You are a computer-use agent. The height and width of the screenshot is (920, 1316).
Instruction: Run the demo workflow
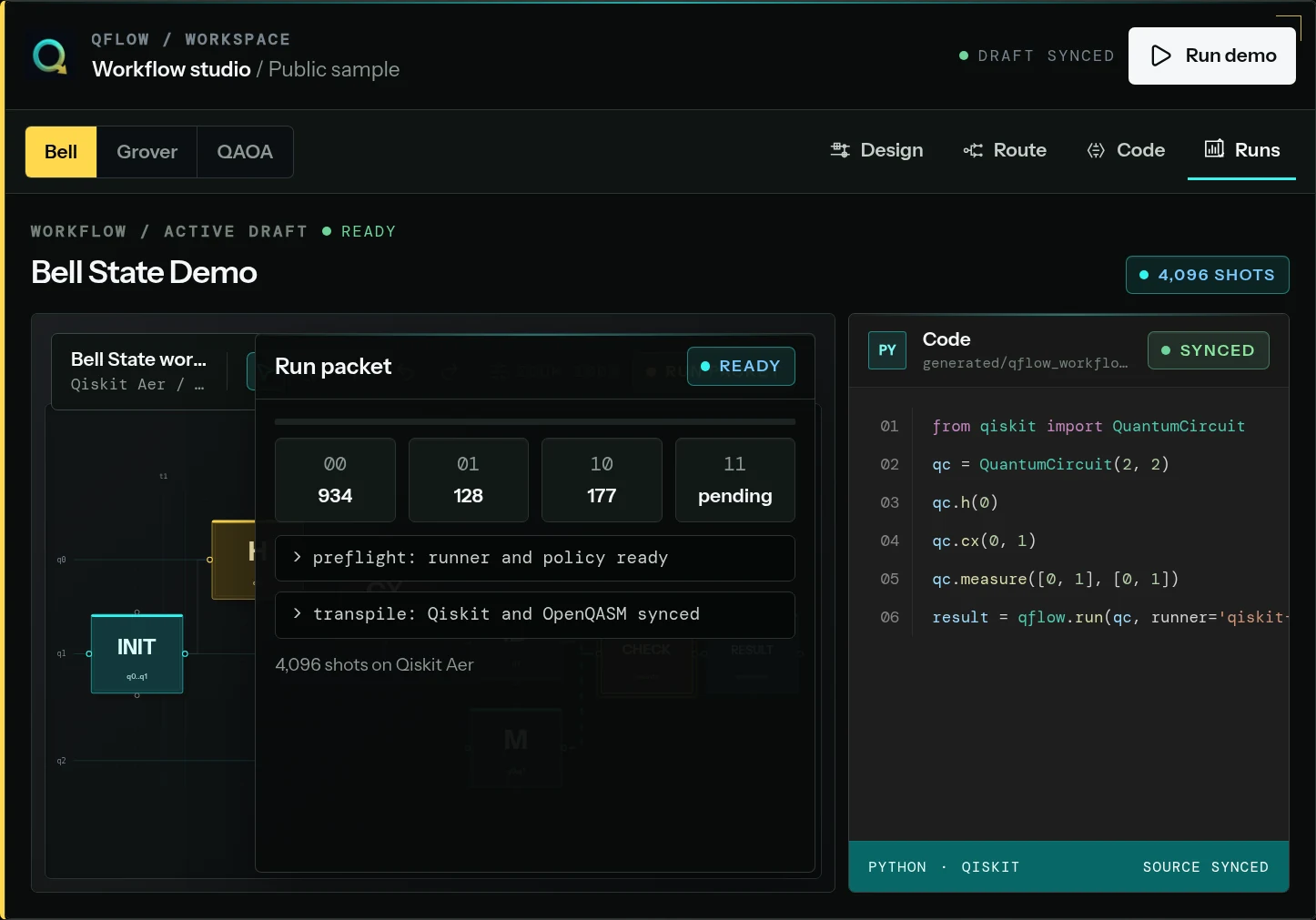pos(1212,56)
